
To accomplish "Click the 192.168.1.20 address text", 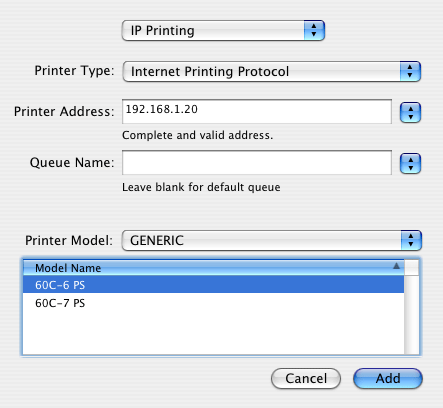I will pos(162,109).
